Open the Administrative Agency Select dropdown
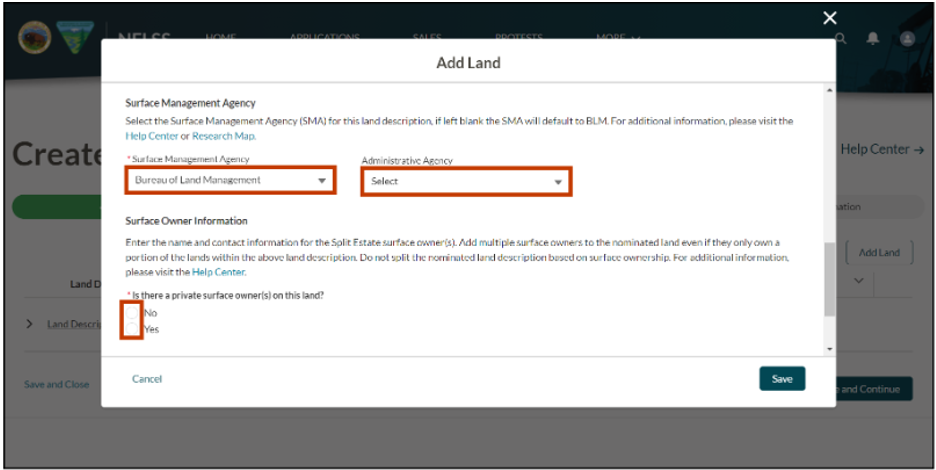Viewport: 936px width, 470px height. pyautogui.click(x=466, y=182)
